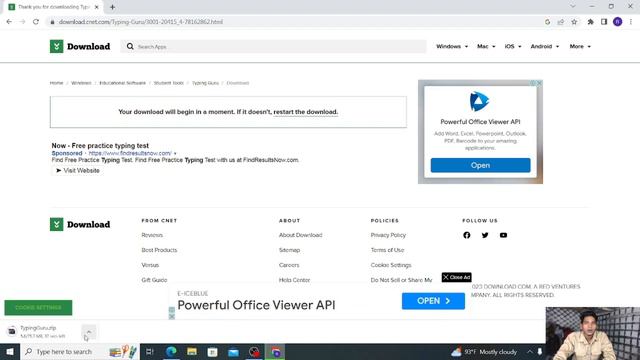Open the Help Center footer link
Viewport: 640px width, 360px height.
294,280
